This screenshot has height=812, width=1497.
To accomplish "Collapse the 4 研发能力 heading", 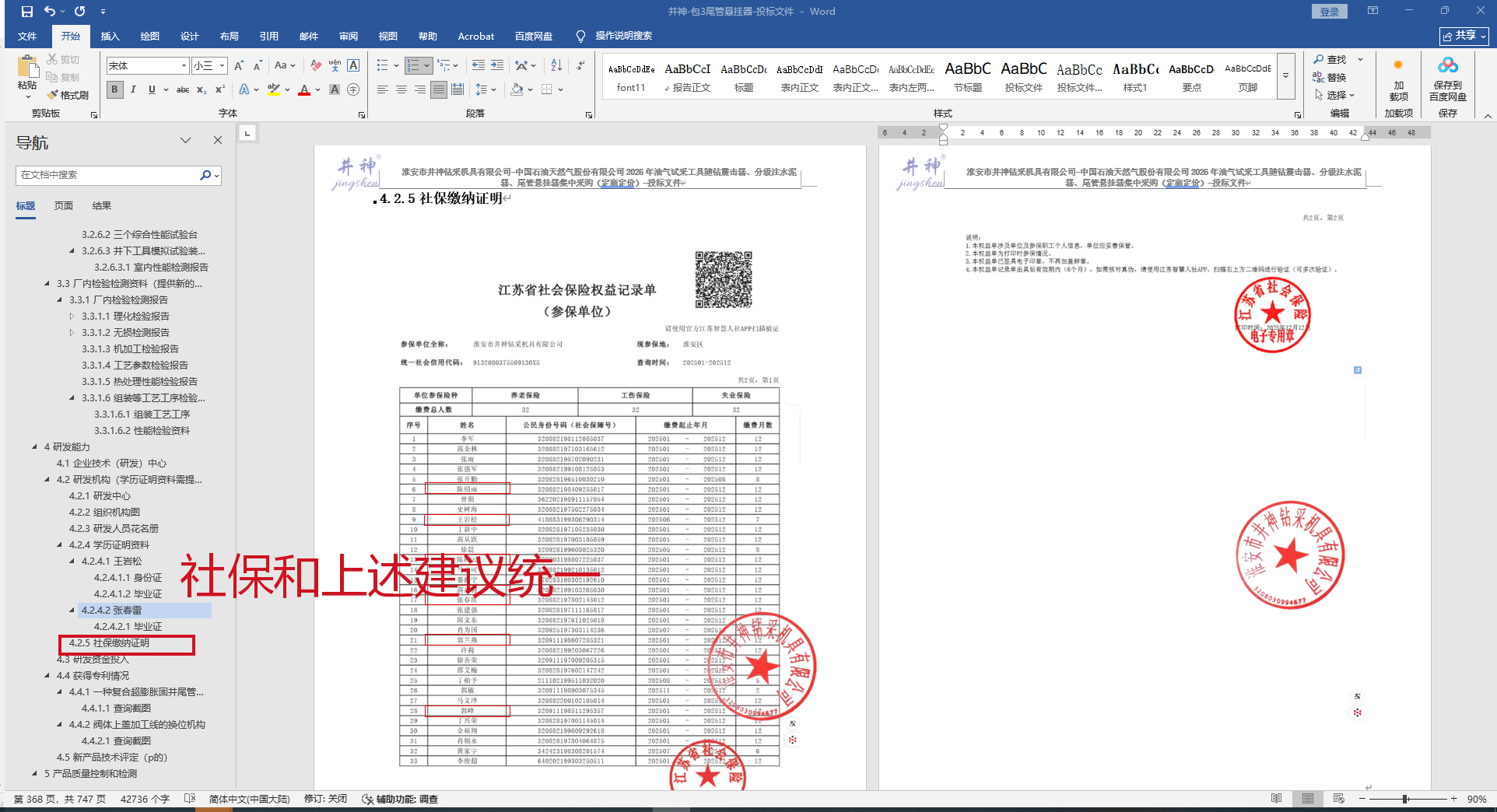I will tap(35, 446).
